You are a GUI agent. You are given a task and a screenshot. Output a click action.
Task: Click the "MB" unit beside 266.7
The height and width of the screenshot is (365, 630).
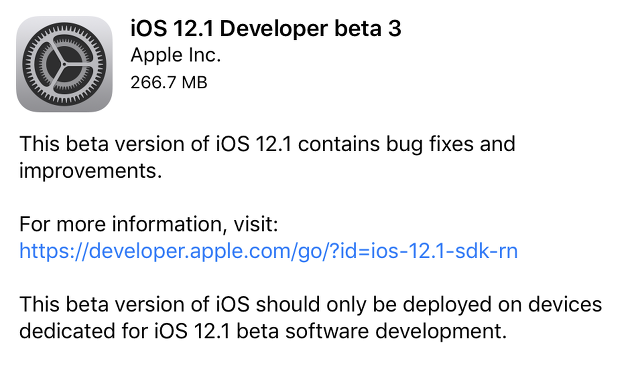(194, 82)
